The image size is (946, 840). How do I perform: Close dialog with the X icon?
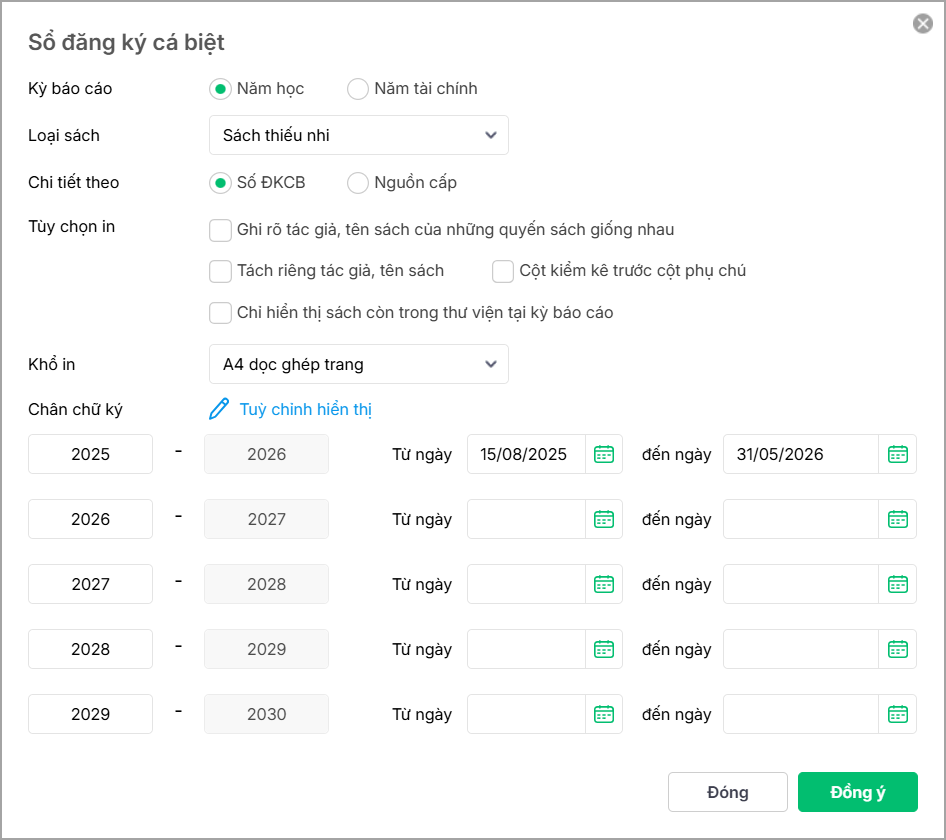pos(923,24)
